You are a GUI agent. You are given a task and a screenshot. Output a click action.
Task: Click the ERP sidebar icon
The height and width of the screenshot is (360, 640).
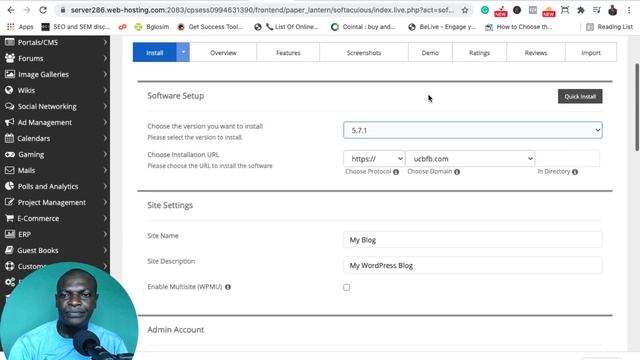(x=9, y=234)
